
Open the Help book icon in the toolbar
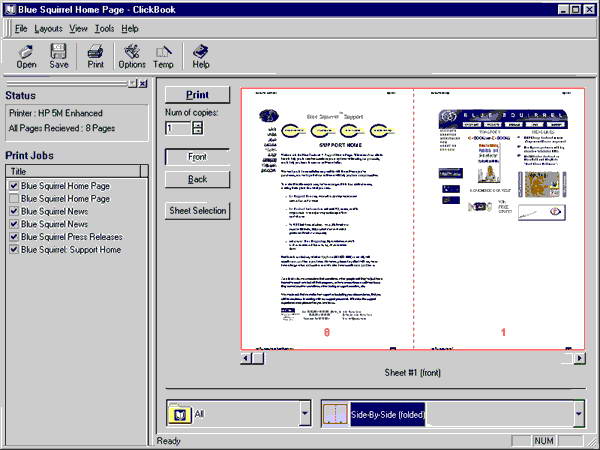point(201,56)
